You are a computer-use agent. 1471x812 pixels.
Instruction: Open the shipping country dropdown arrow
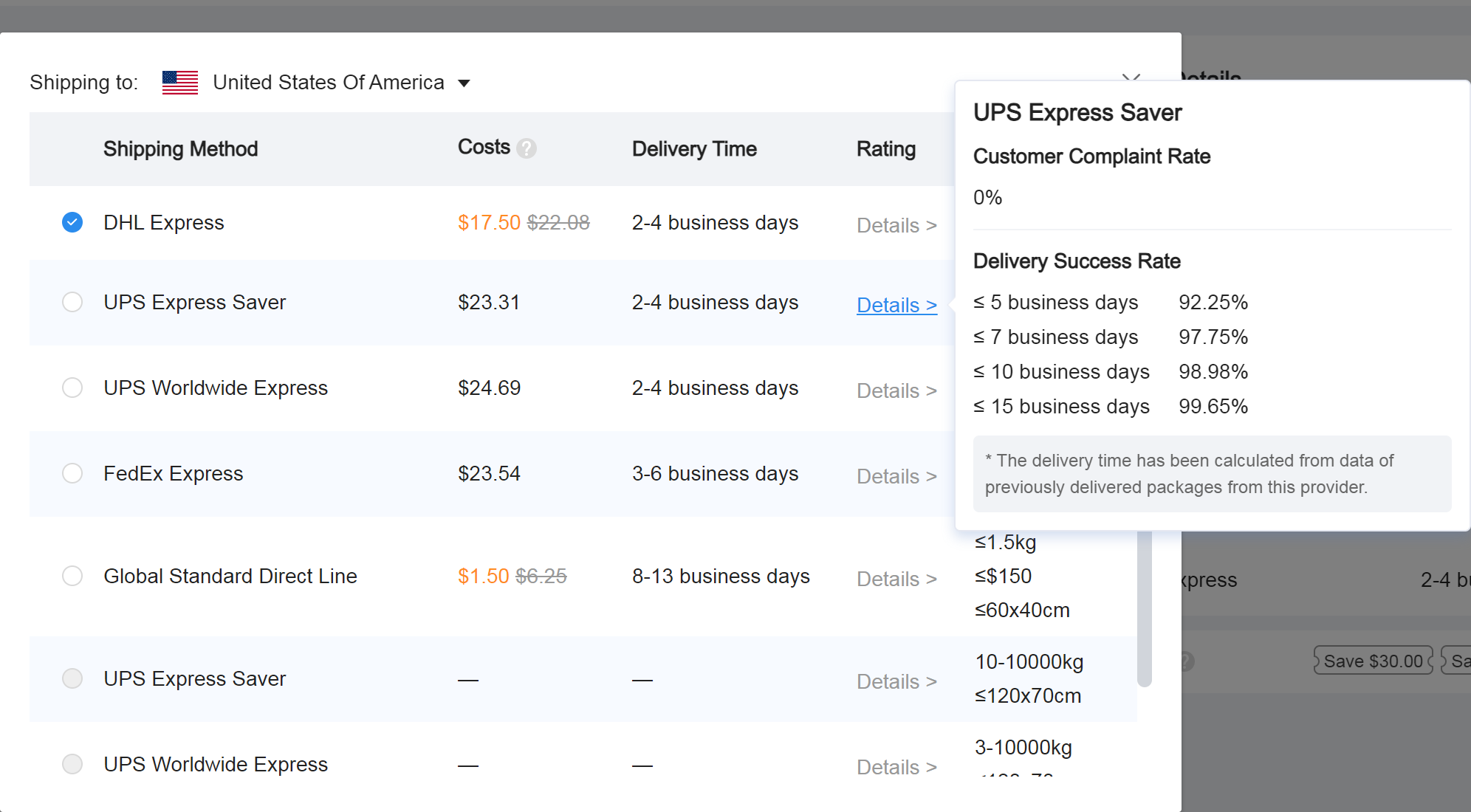(464, 83)
